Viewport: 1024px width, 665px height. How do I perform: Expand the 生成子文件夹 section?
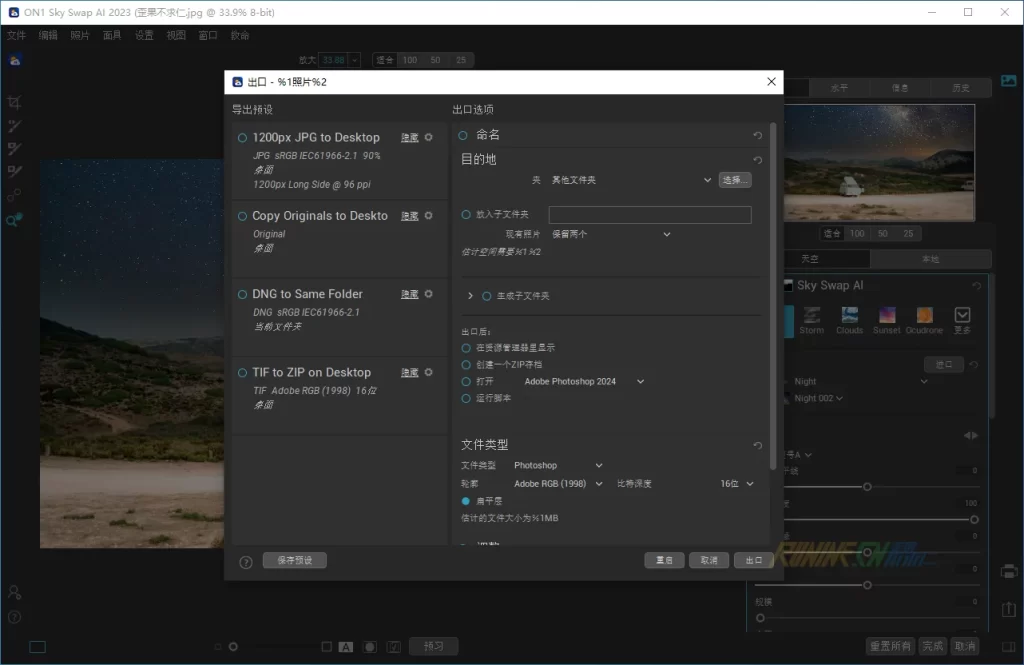coord(470,296)
